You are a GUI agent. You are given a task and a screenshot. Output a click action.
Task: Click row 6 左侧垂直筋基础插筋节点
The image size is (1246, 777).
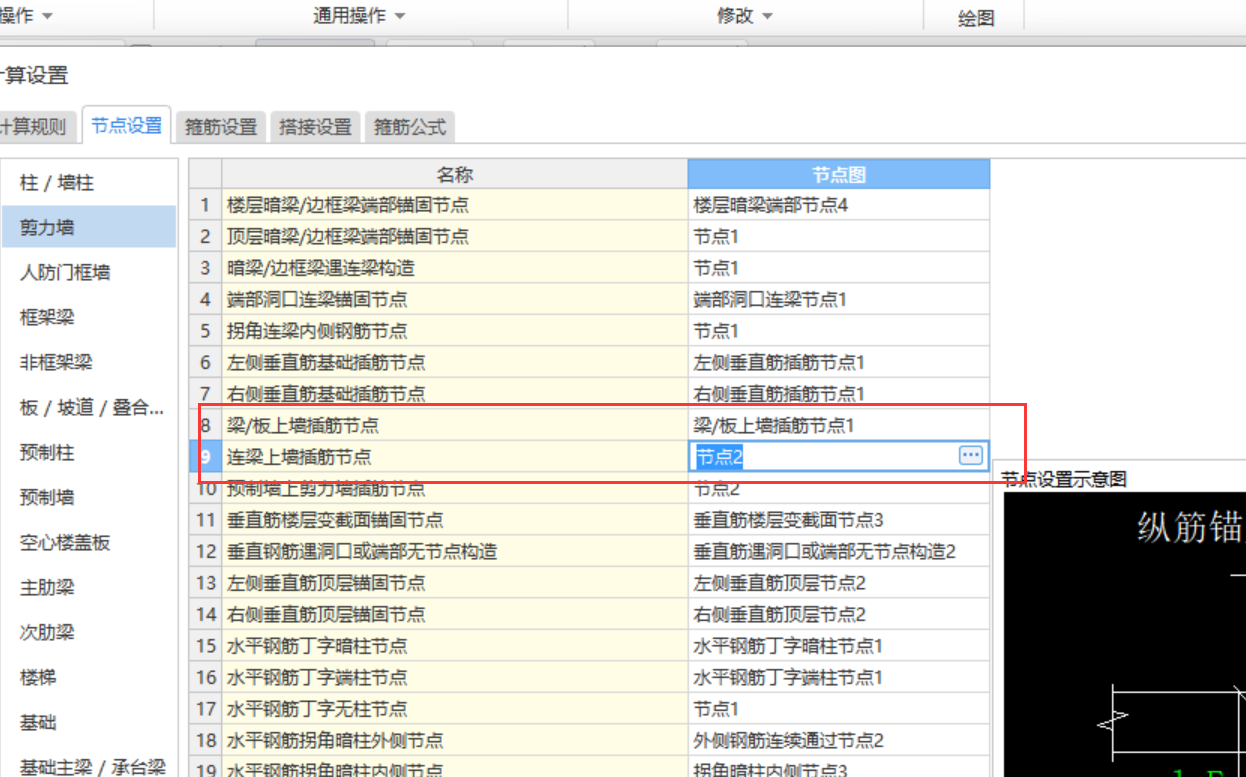[455, 362]
